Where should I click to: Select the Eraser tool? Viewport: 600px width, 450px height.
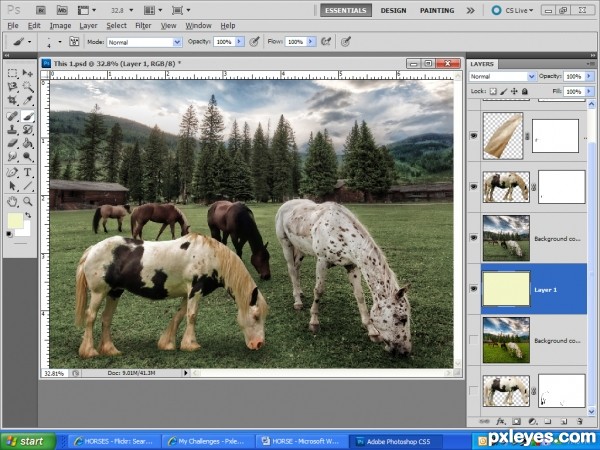point(12,143)
